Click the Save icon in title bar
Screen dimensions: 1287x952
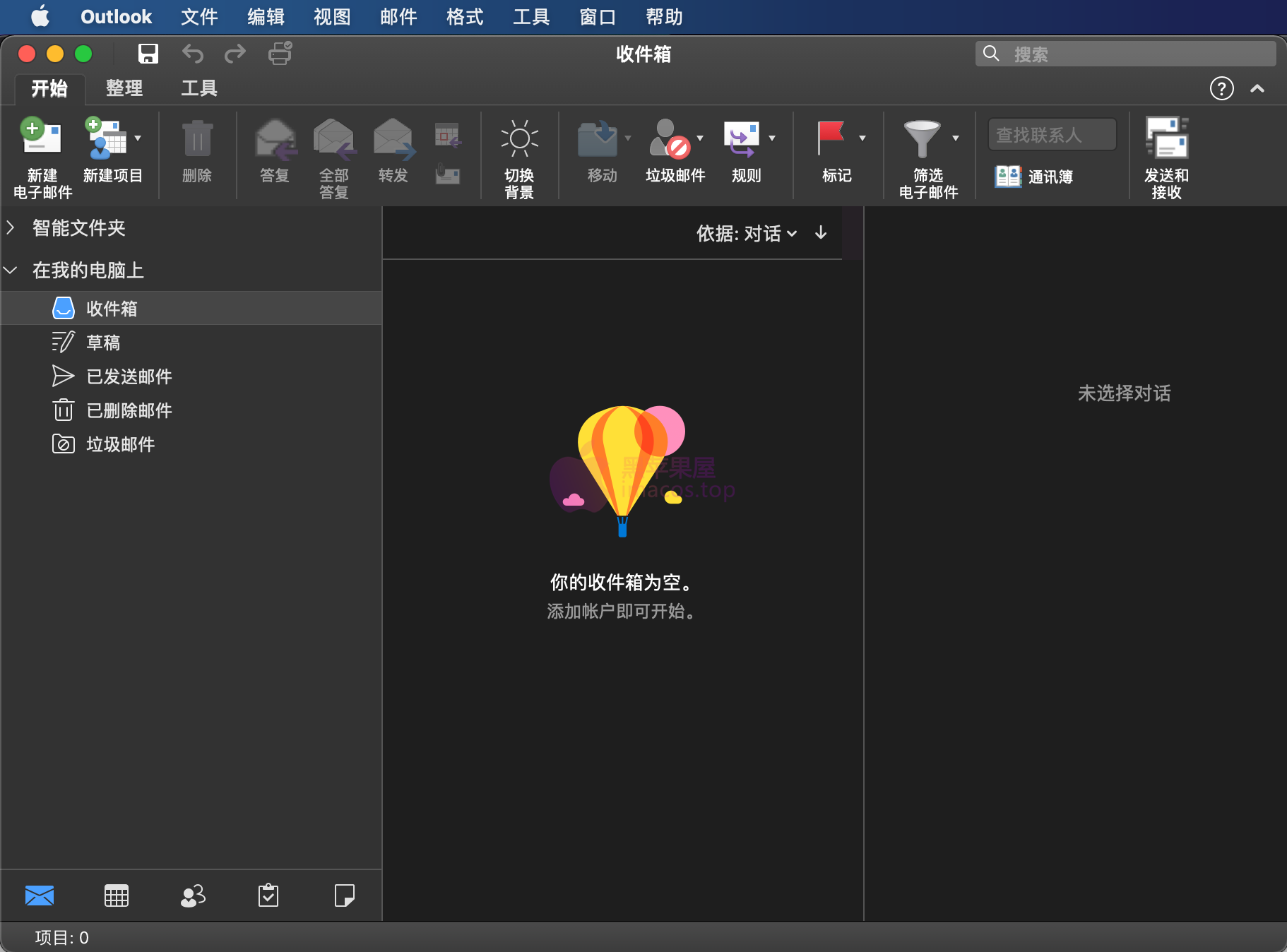coord(148,54)
